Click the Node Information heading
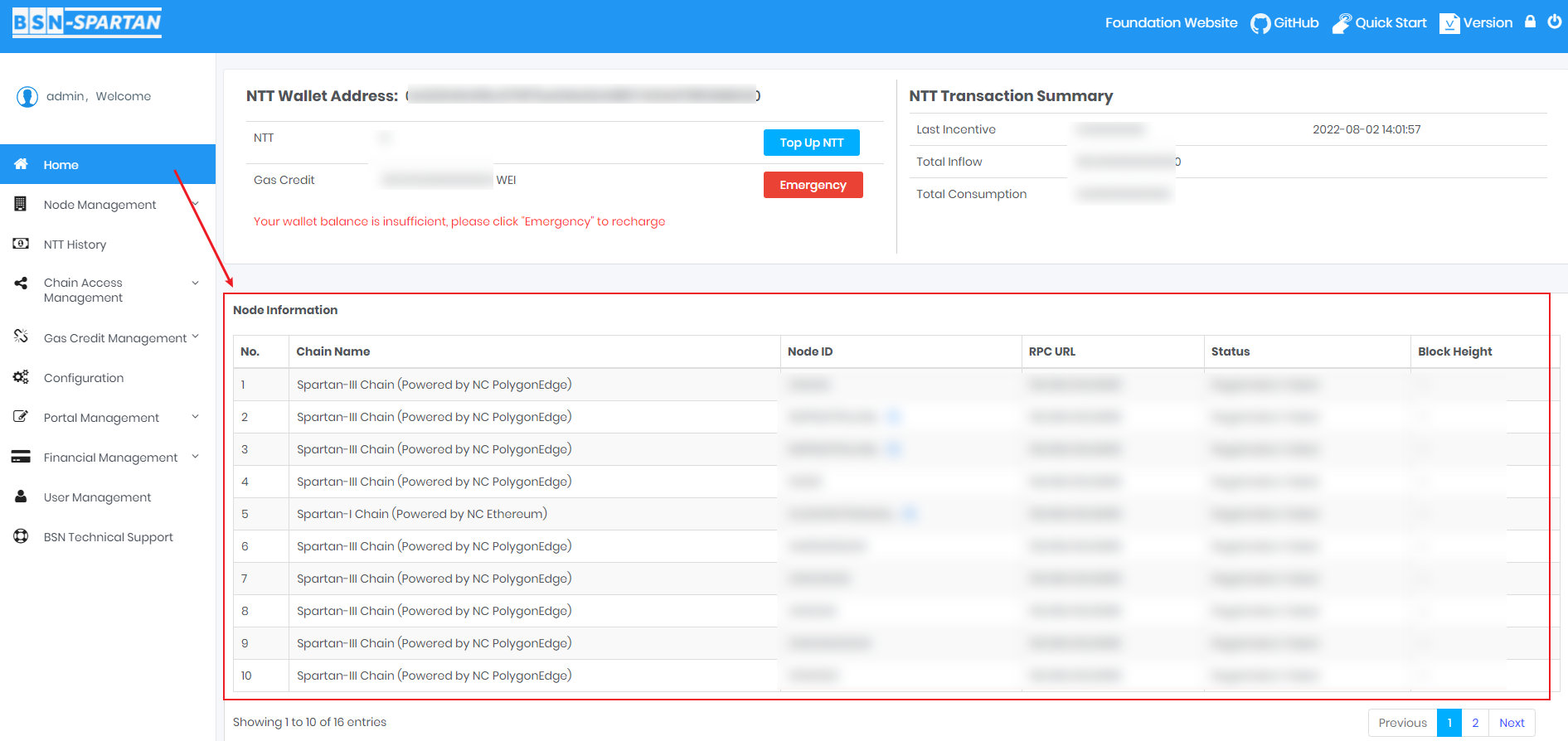Viewport: 1568px width, 741px height. click(285, 310)
